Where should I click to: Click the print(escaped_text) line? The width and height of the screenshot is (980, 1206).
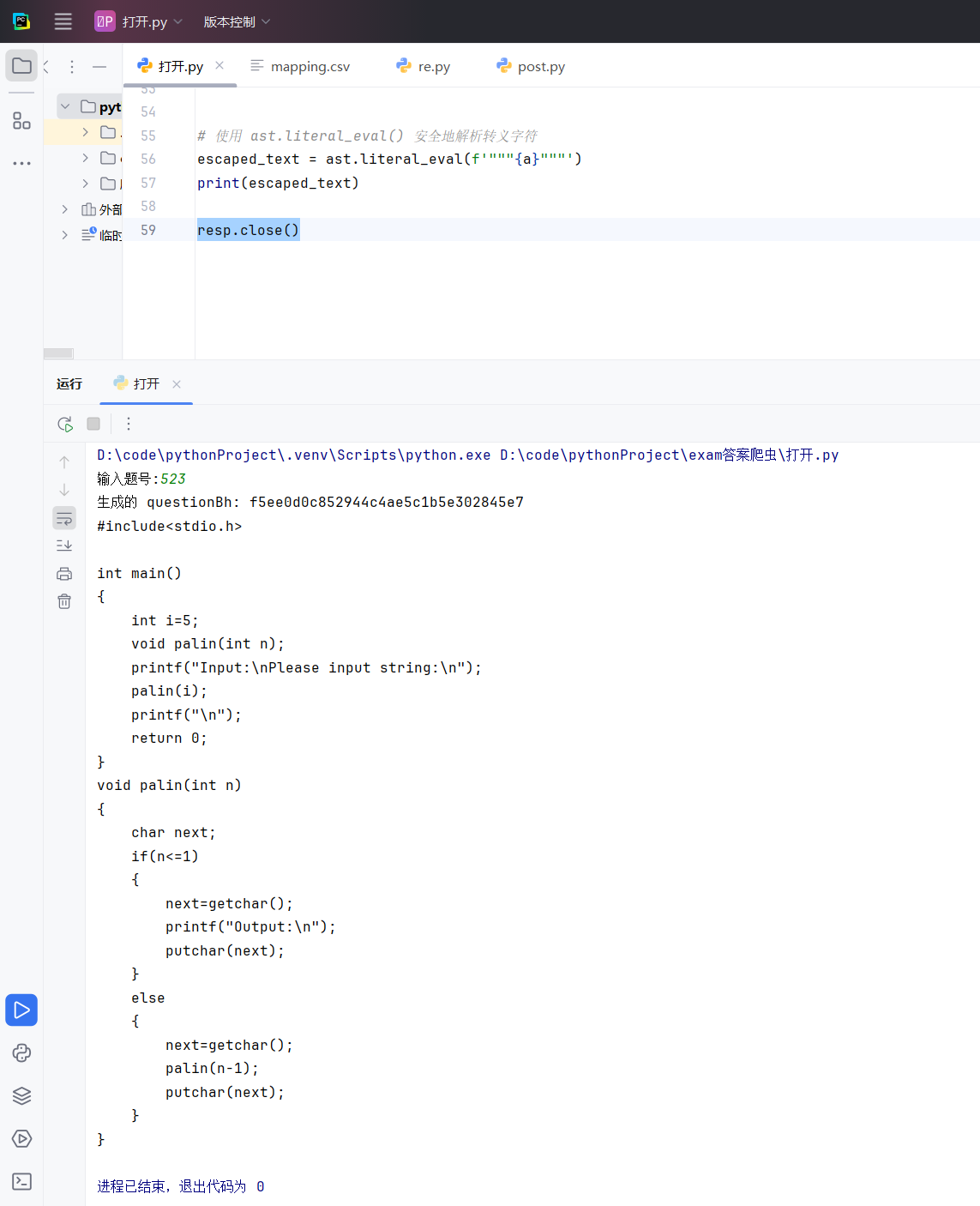(x=278, y=183)
